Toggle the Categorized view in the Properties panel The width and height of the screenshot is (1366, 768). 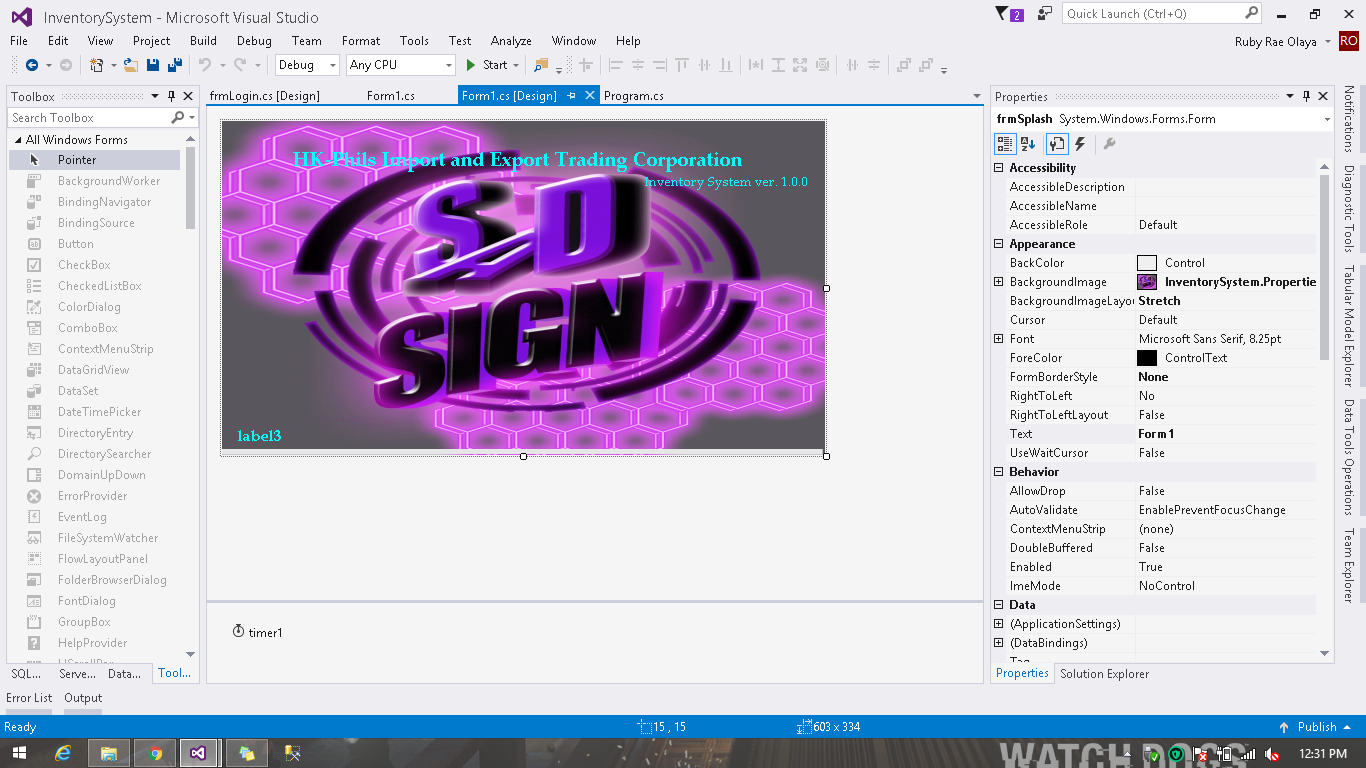click(1004, 143)
